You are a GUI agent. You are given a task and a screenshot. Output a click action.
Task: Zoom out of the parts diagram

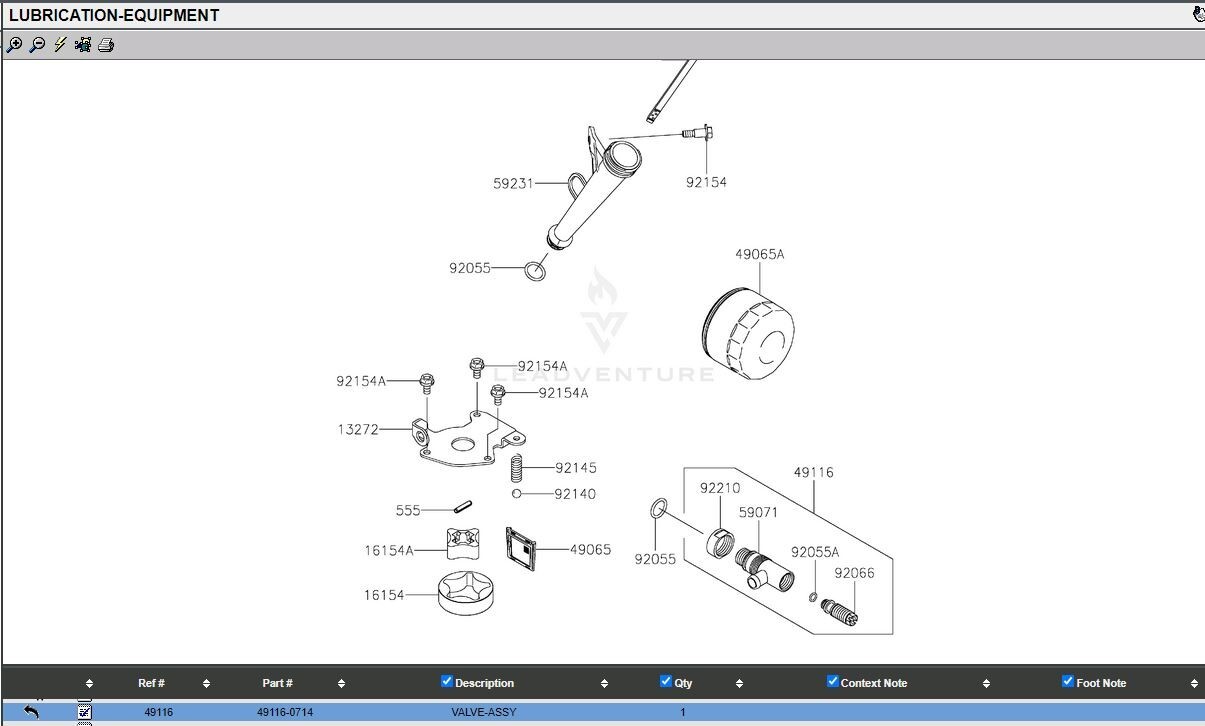click(x=37, y=45)
